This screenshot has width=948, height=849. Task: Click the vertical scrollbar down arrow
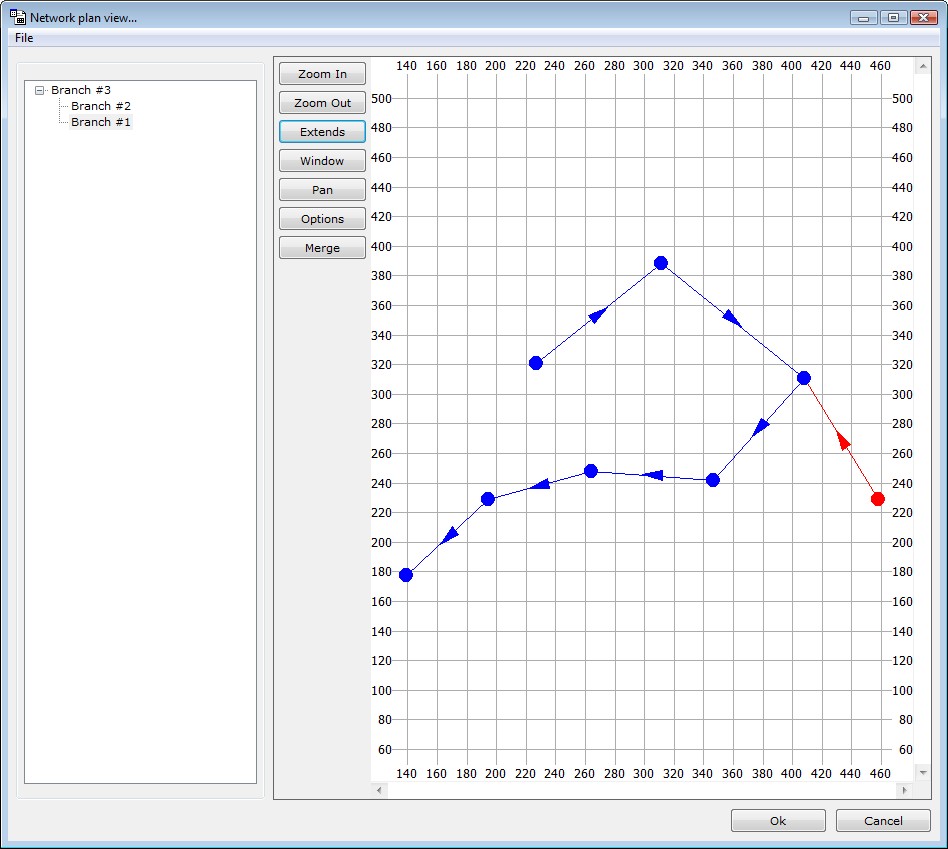pos(922,773)
